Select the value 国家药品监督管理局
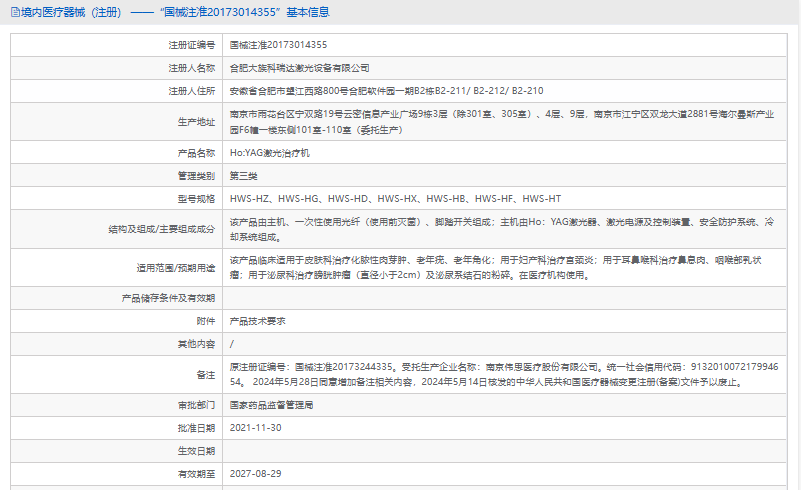801x490 pixels. coord(271,405)
